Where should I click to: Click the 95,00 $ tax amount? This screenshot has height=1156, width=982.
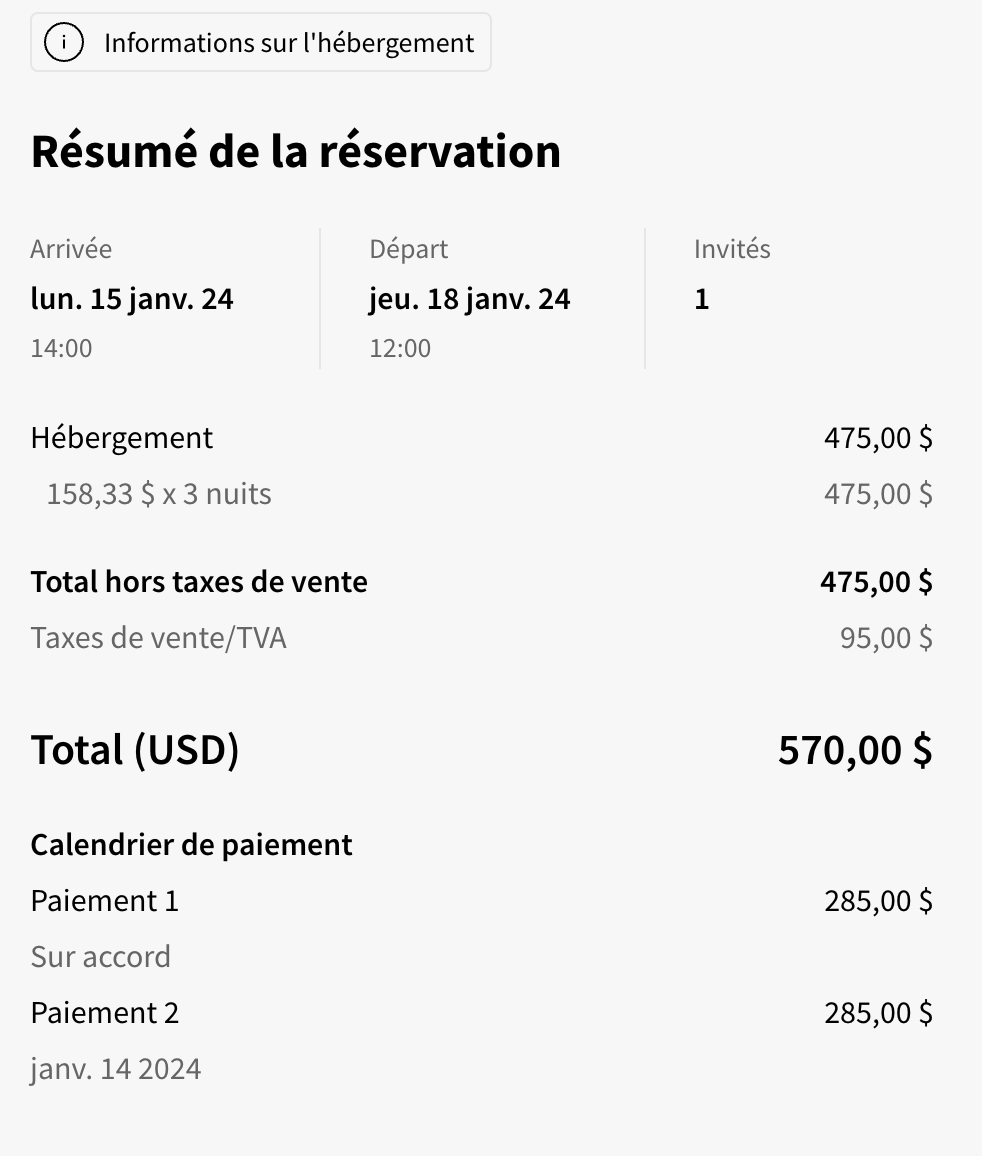(886, 638)
